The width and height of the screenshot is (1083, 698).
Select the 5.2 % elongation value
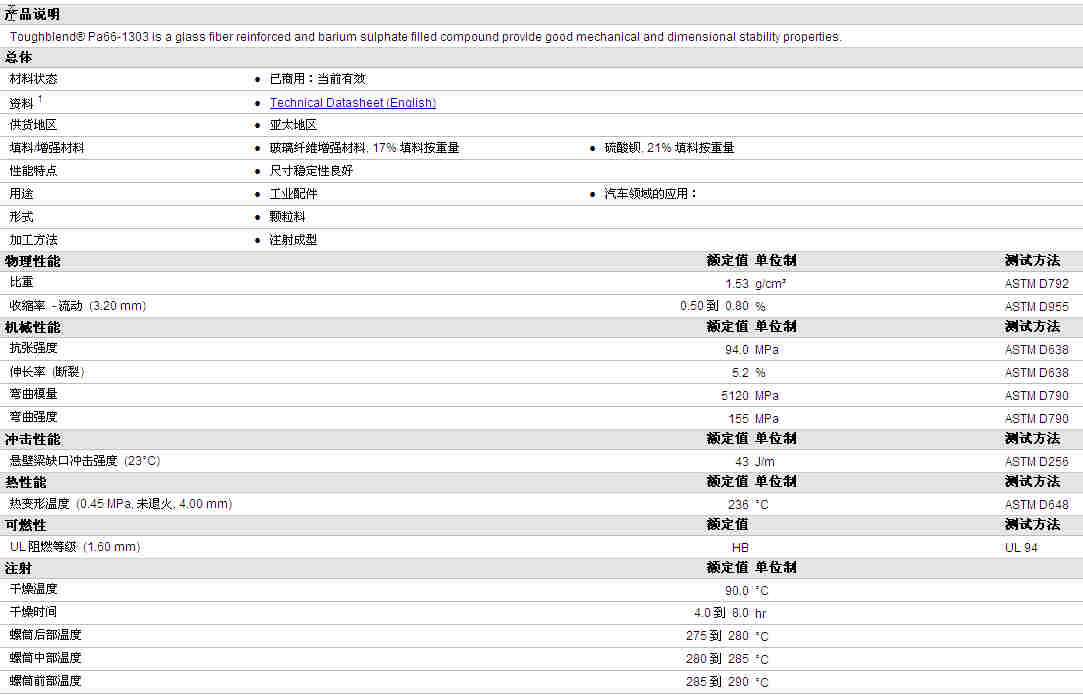coord(749,373)
